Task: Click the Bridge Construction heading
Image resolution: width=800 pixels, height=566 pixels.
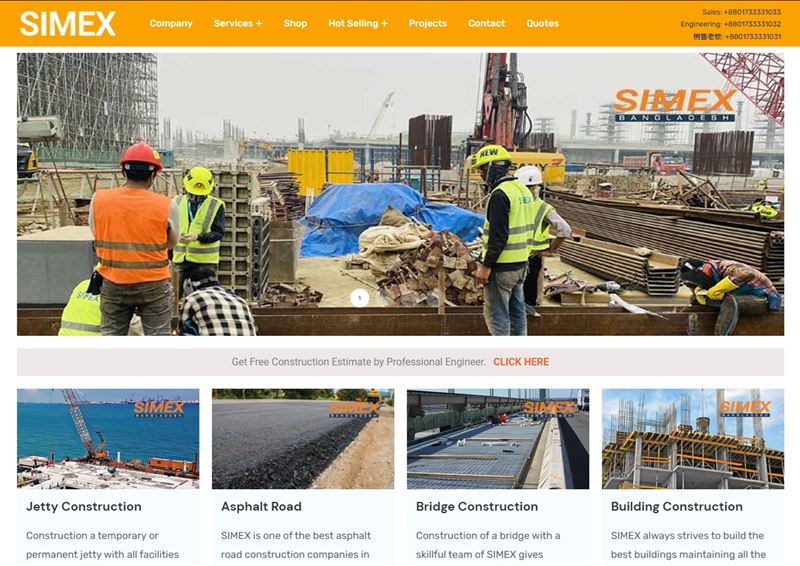Action: (x=477, y=506)
